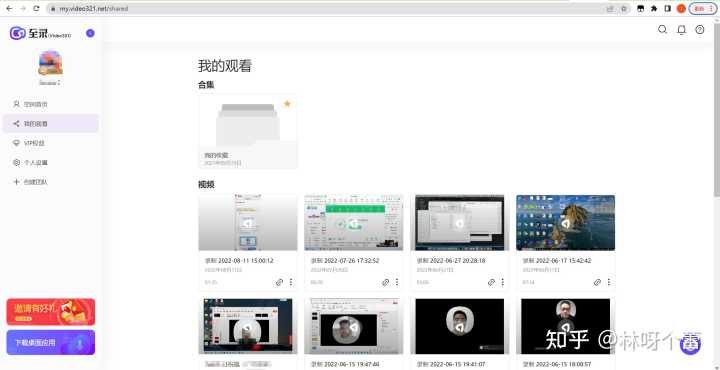Open the help question-mark icon
Viewport: 720px width, 370px height.
[x=700, y=30]
